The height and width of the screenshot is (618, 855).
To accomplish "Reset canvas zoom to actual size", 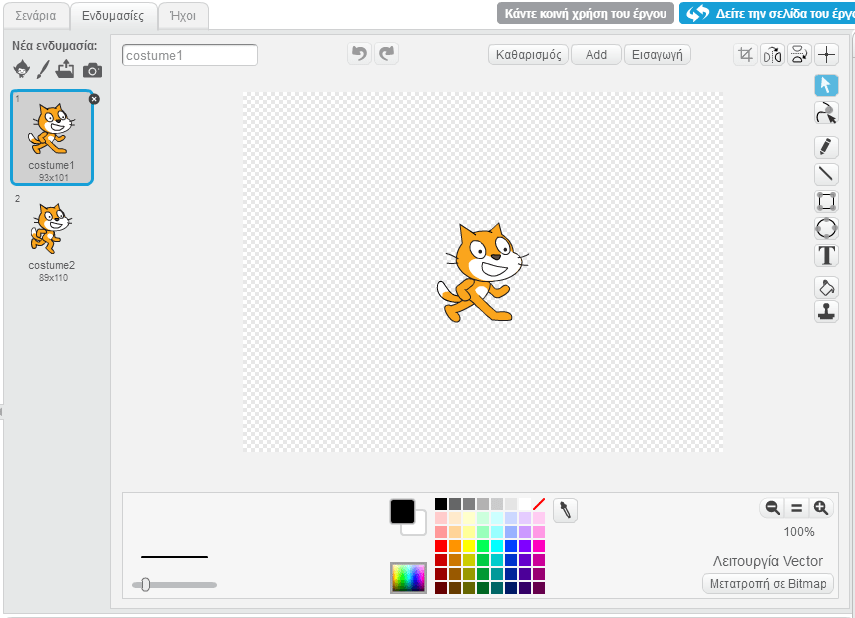I will tap(797, 508).
